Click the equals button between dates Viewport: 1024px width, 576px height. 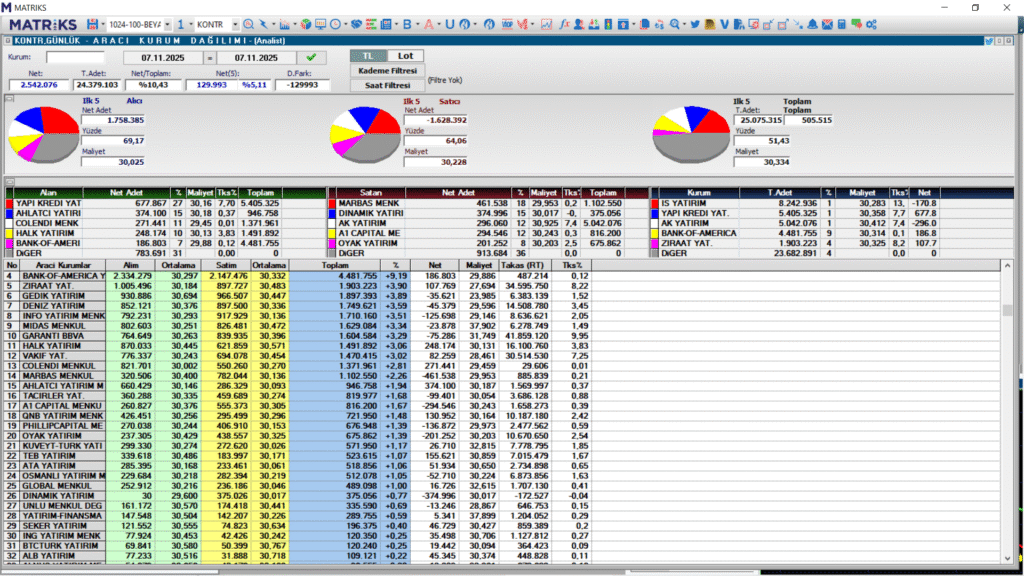210,57
